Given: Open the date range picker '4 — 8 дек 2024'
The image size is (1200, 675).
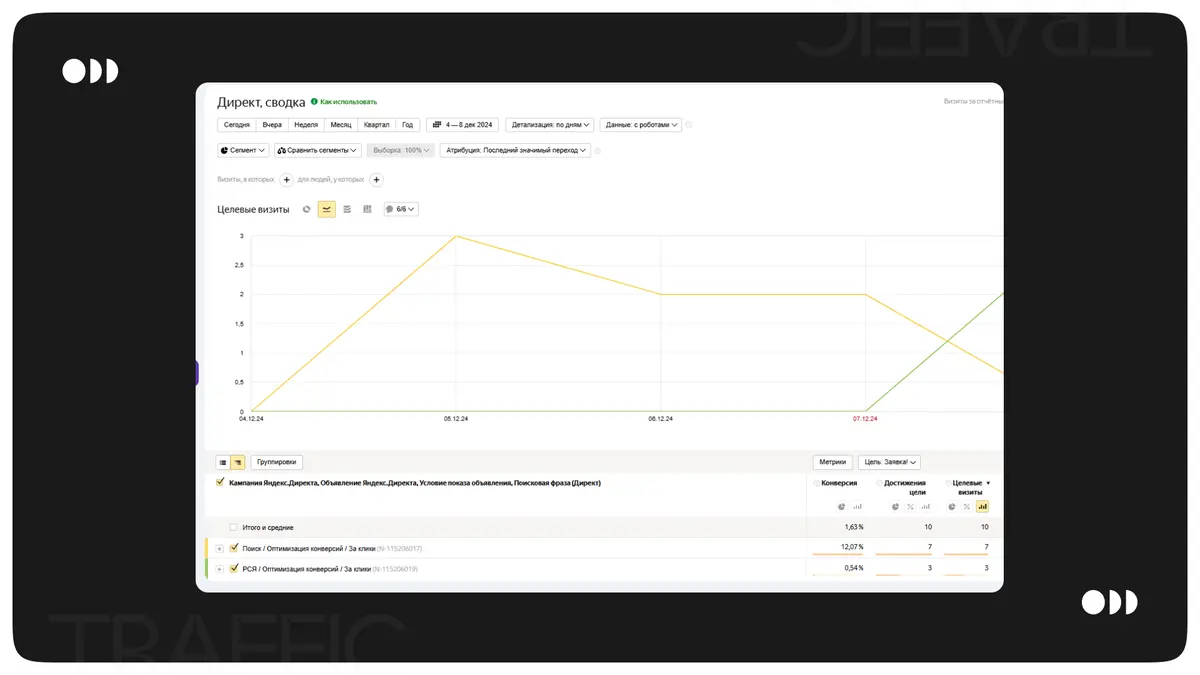Looking at the screenshot, I should (x=463, y=125).
